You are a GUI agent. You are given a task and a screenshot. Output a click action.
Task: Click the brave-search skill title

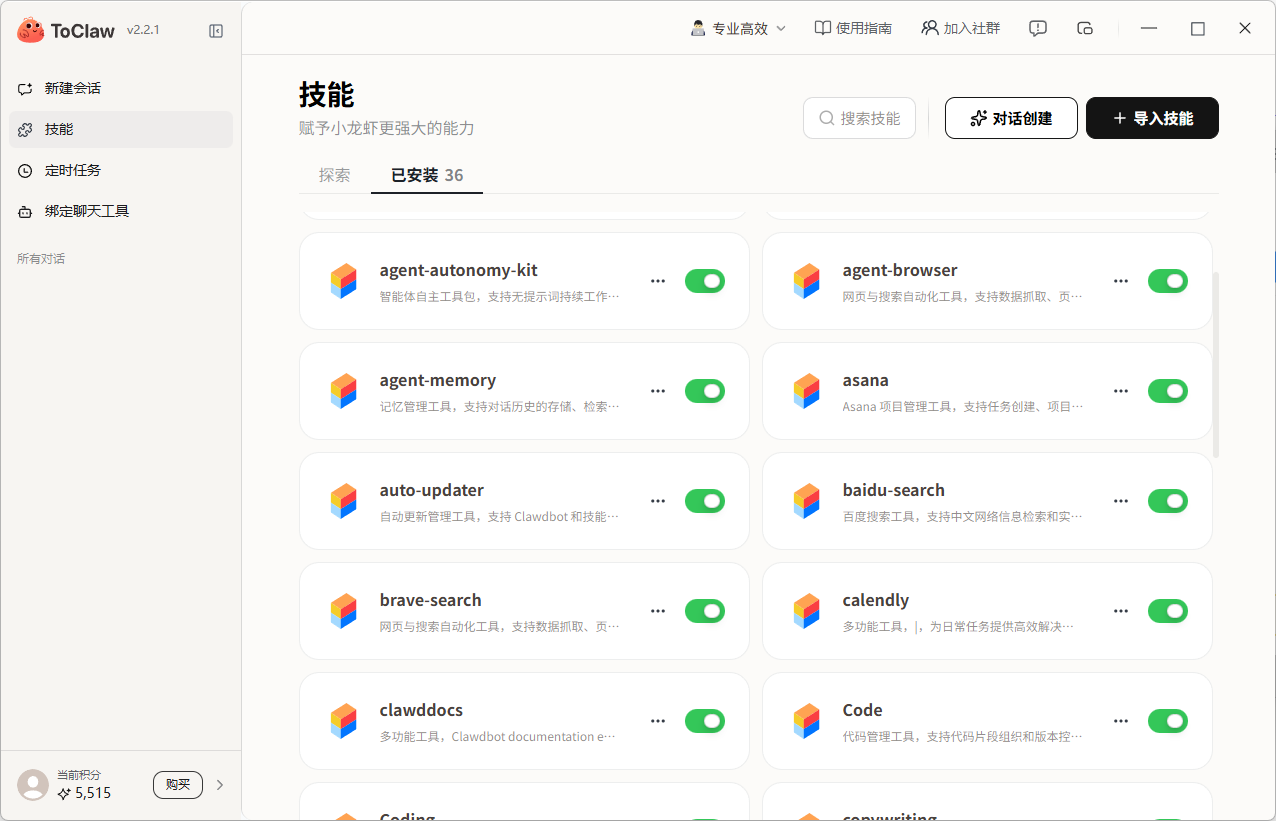pyautogui.click(x=431, y=600)
